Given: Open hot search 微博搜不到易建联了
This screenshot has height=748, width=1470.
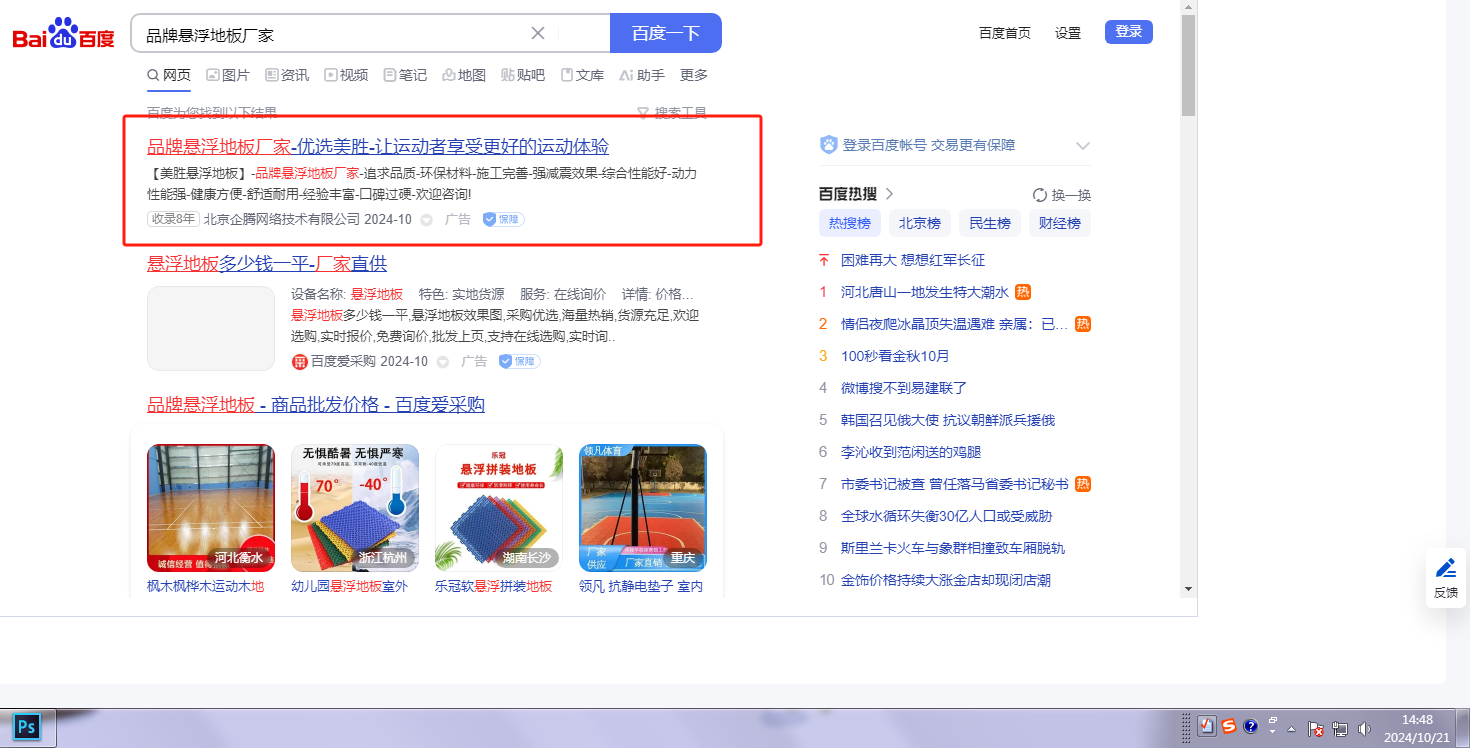Looking at the screenshot, I should 904,388.
